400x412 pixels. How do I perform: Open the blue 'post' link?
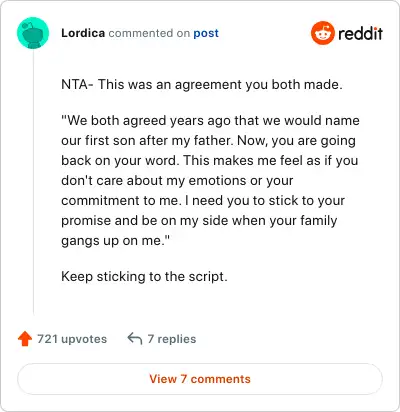[x=206, y=33]
